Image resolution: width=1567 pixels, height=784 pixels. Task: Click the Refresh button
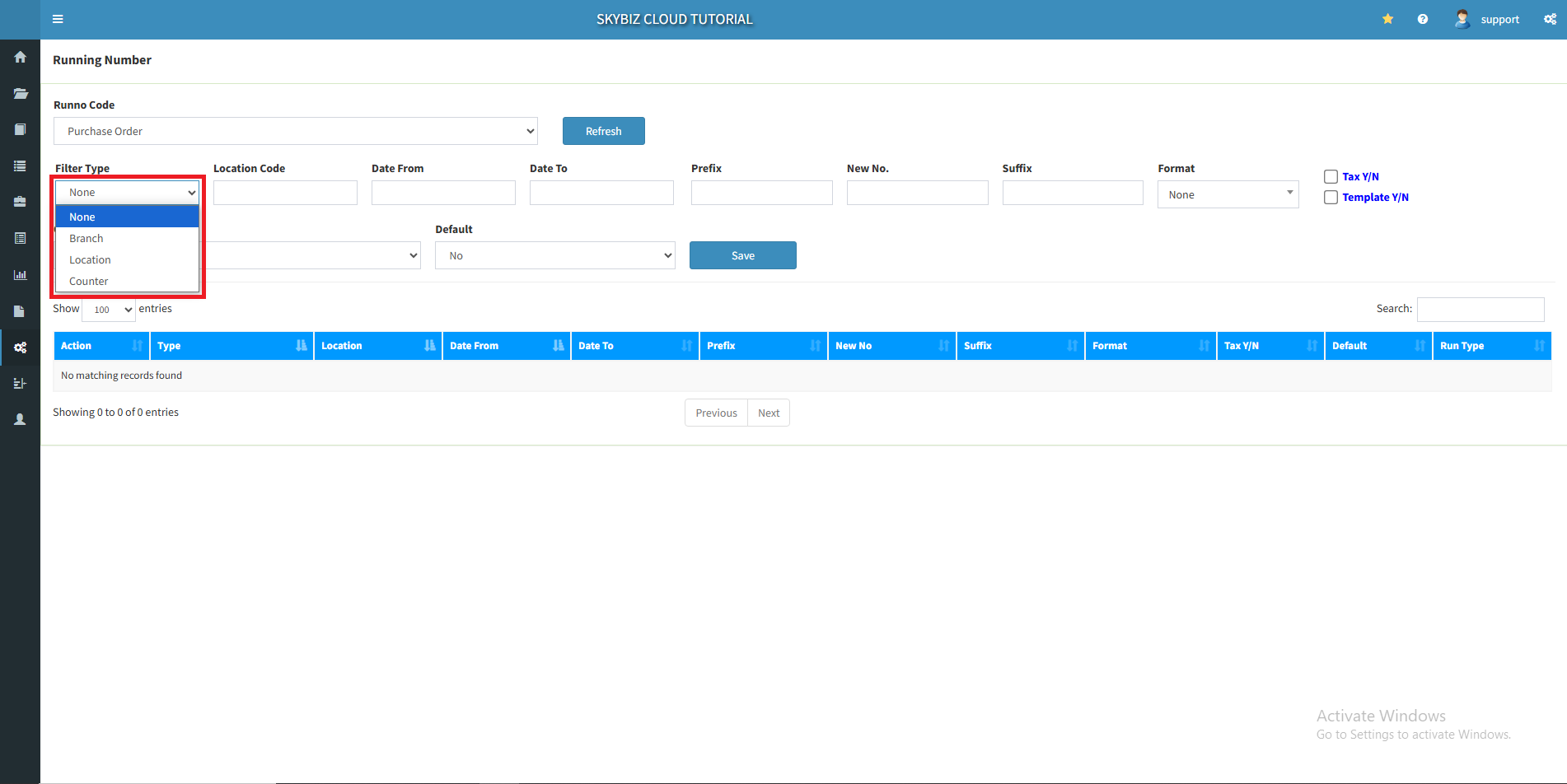click(603, 131)
